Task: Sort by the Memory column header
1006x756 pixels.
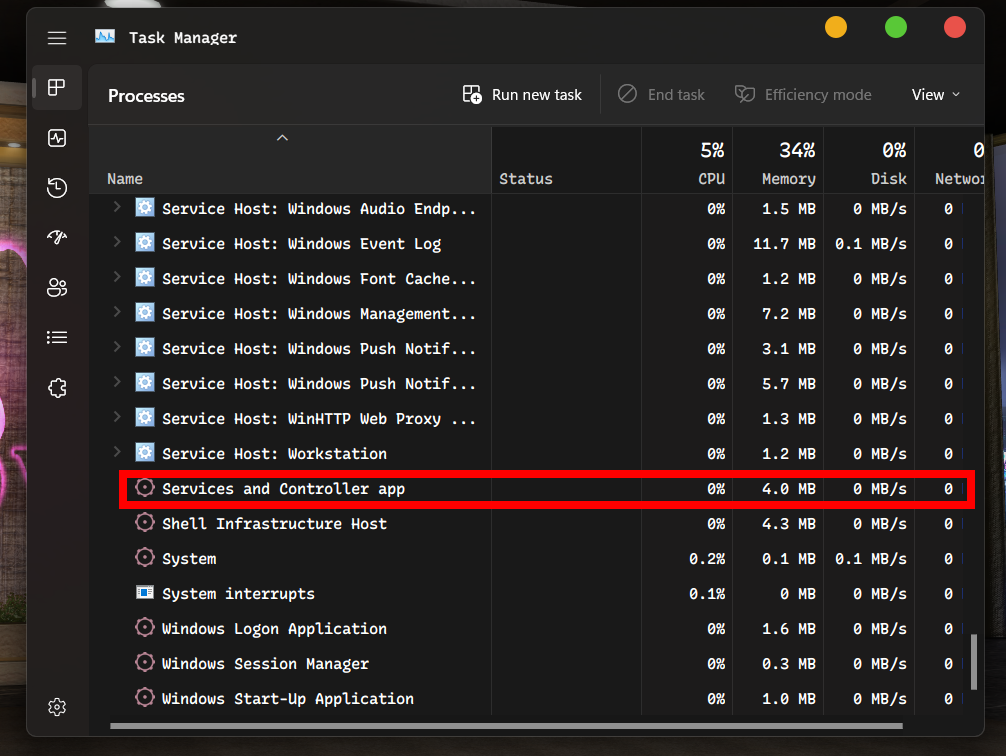Action: coord(778,160)
